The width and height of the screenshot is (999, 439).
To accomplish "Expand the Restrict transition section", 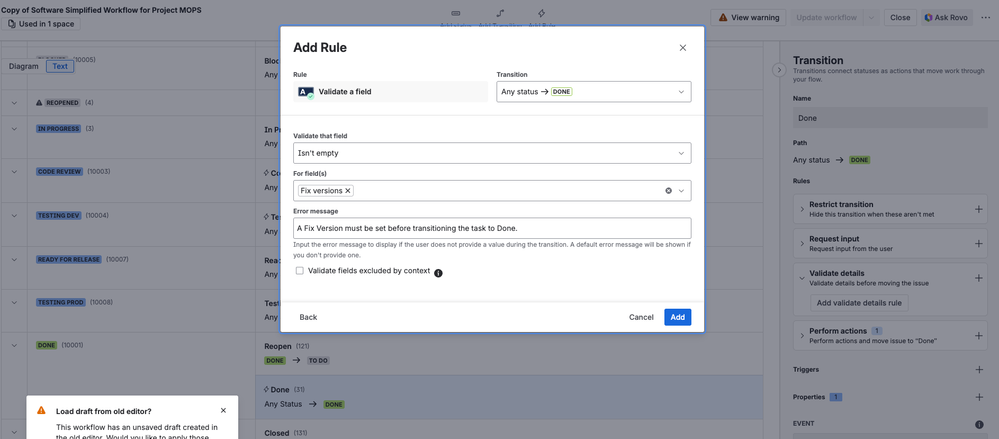I will pyautogui.click(x=802, y=209).
